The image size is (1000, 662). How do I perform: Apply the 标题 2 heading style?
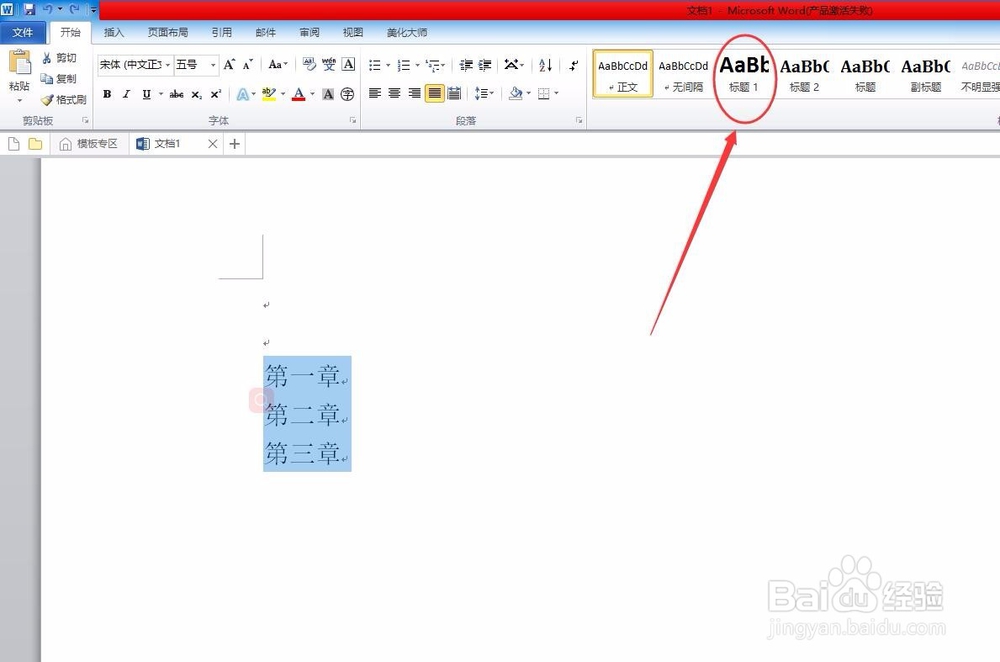tap(804, 74)
